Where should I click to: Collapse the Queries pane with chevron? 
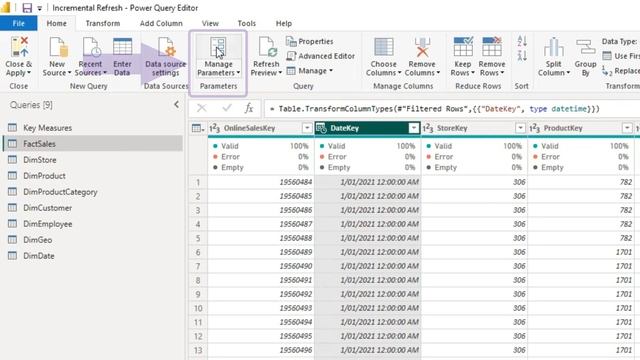pyautogui.click(x=176, y=104)
